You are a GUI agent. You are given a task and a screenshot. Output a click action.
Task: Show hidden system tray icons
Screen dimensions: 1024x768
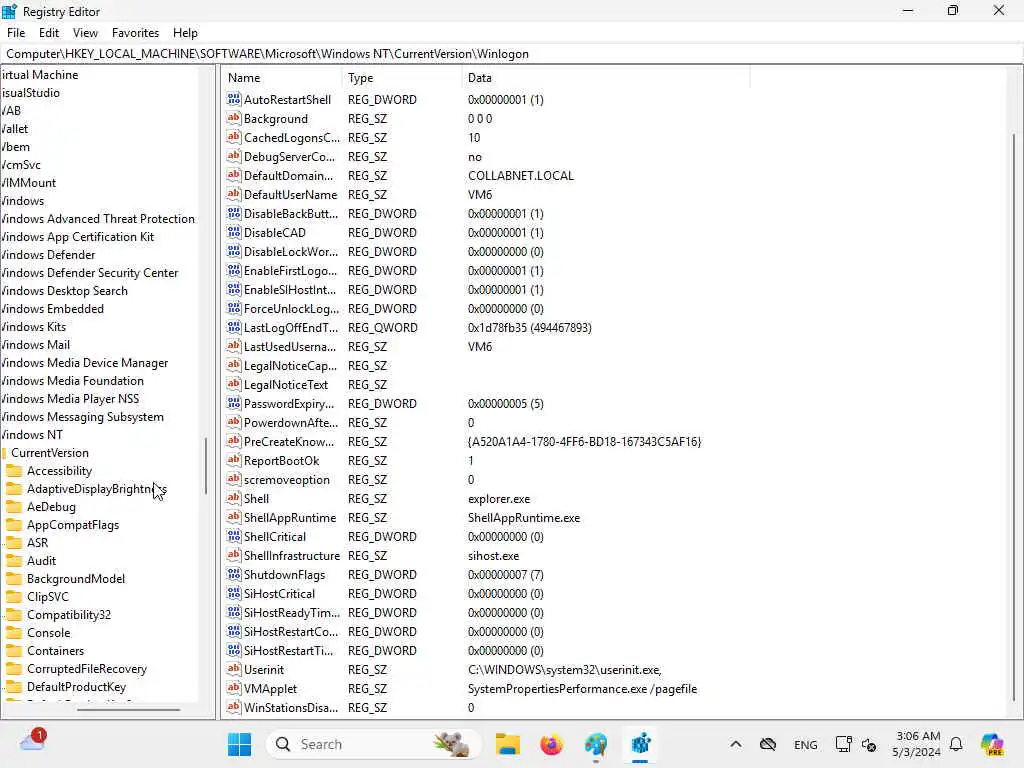pos(735,744)
